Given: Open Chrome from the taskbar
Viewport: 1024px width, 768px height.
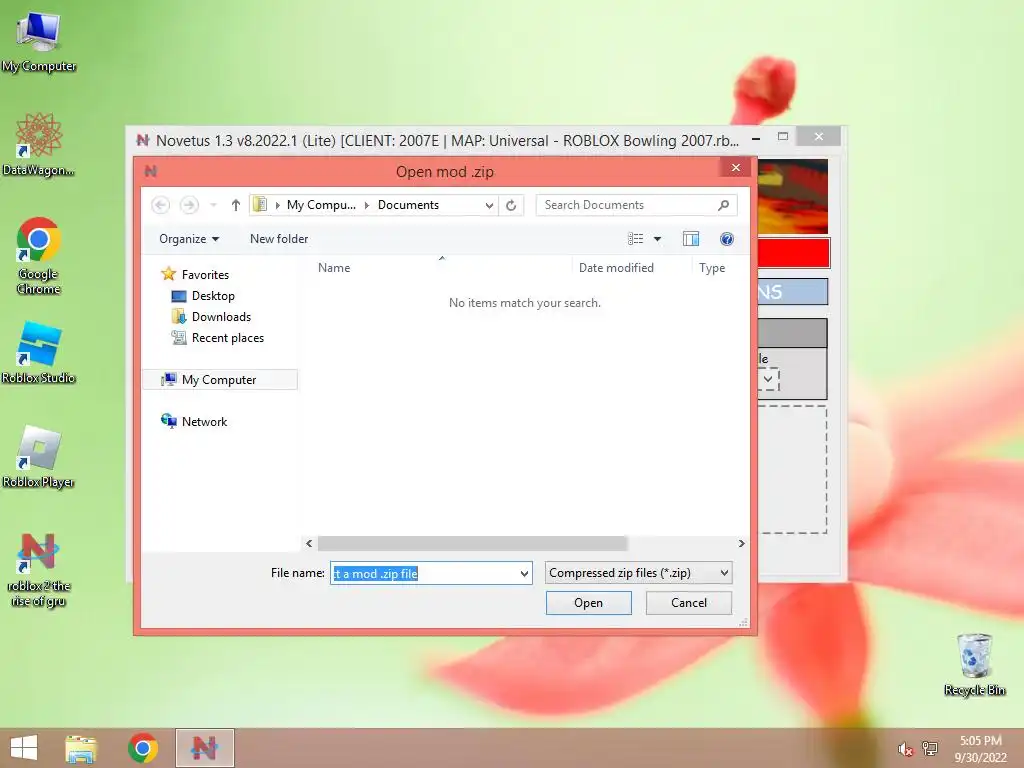Looking at the screenshot, I should (142, 748).
